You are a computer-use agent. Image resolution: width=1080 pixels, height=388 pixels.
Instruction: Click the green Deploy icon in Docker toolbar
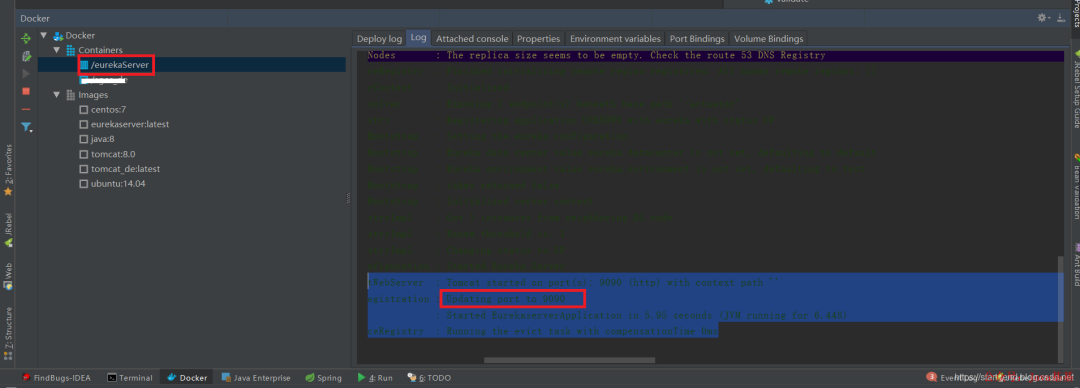coord(26,38)
